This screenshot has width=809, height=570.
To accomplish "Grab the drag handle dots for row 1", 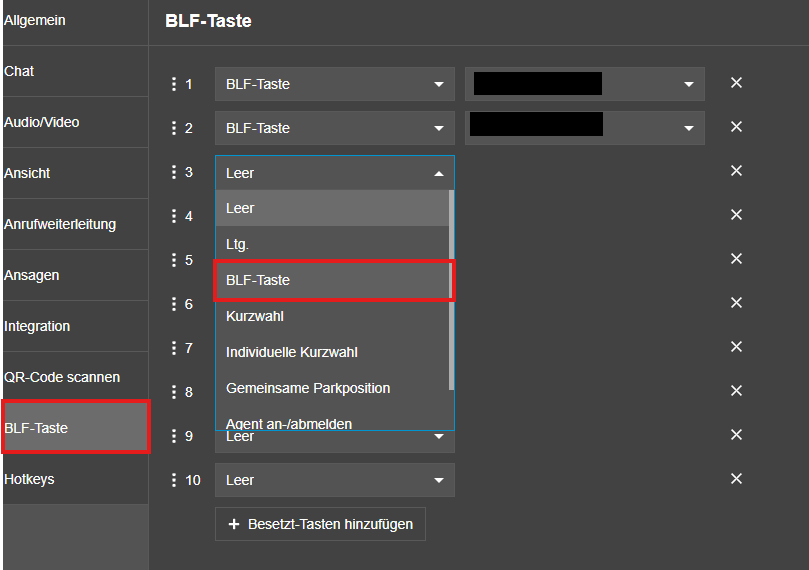I will pos(173,84).
